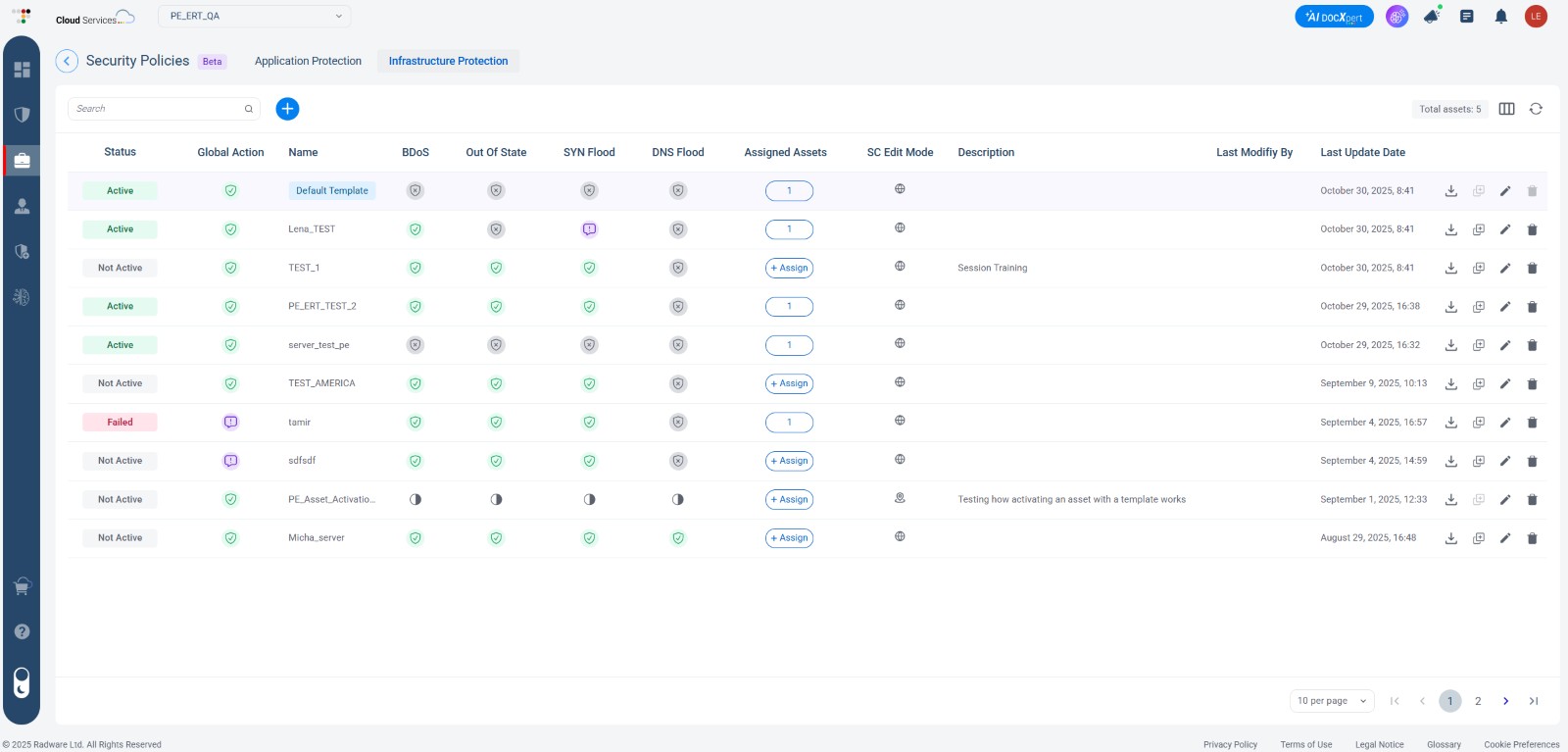Toggle DNS Flood shield for Micha_server
The width and height of the screenshot is (1568, 752).
coord(678,538)
